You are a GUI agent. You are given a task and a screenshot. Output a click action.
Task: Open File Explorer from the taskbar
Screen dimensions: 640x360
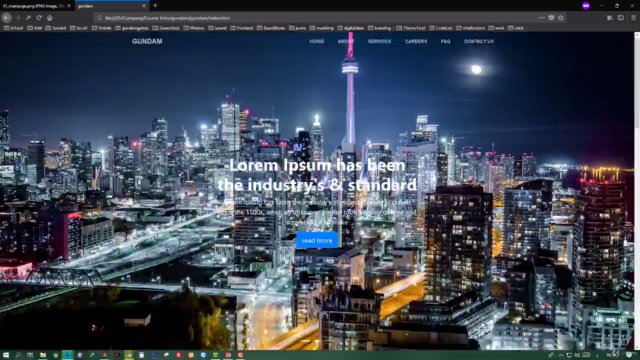click(42, 355)
